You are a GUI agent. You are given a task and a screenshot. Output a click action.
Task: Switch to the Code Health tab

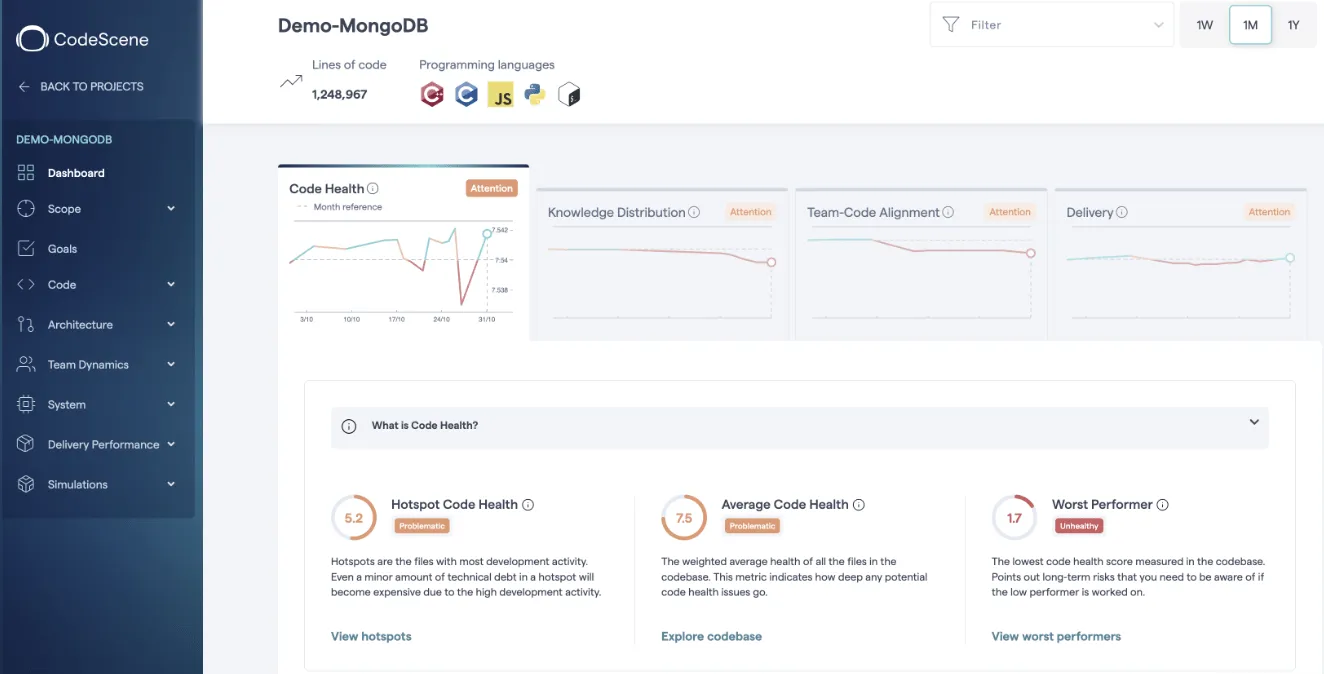pos(403,252)
